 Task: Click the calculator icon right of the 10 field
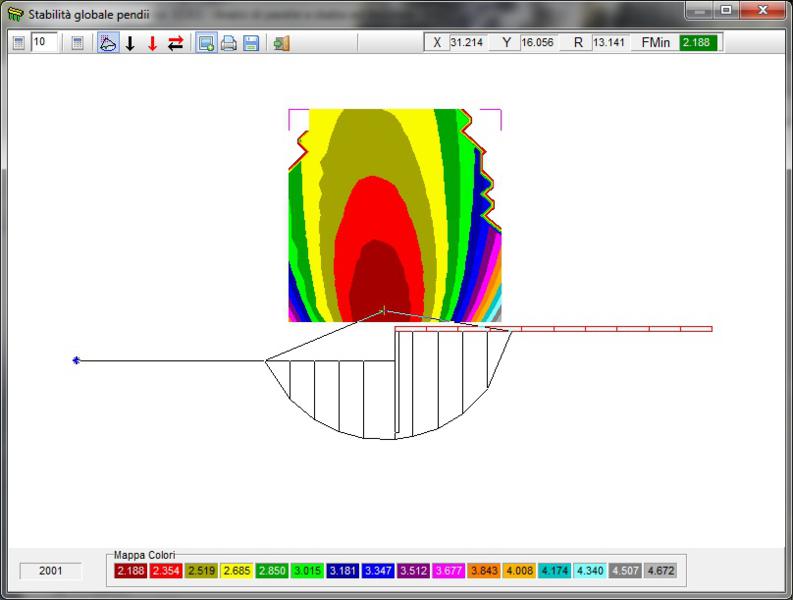pos(77,43)
